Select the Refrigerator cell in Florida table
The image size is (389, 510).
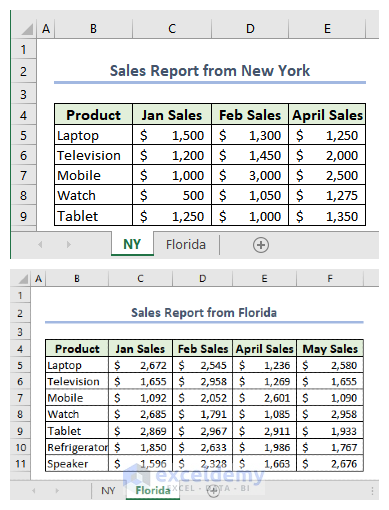[x=77, y=447]
